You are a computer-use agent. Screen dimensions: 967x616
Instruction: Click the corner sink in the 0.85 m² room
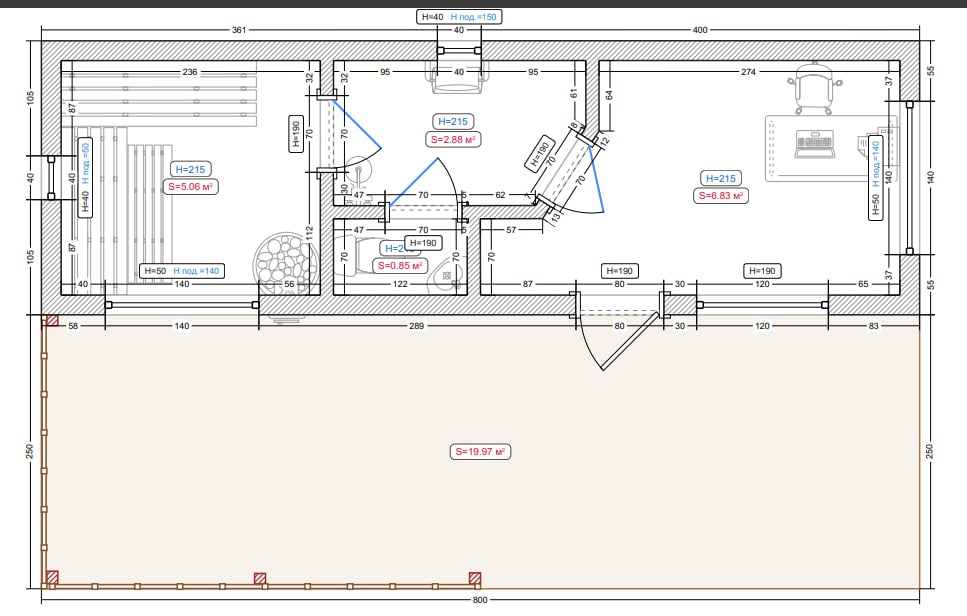pyautogui.click(x=447, y=275)
